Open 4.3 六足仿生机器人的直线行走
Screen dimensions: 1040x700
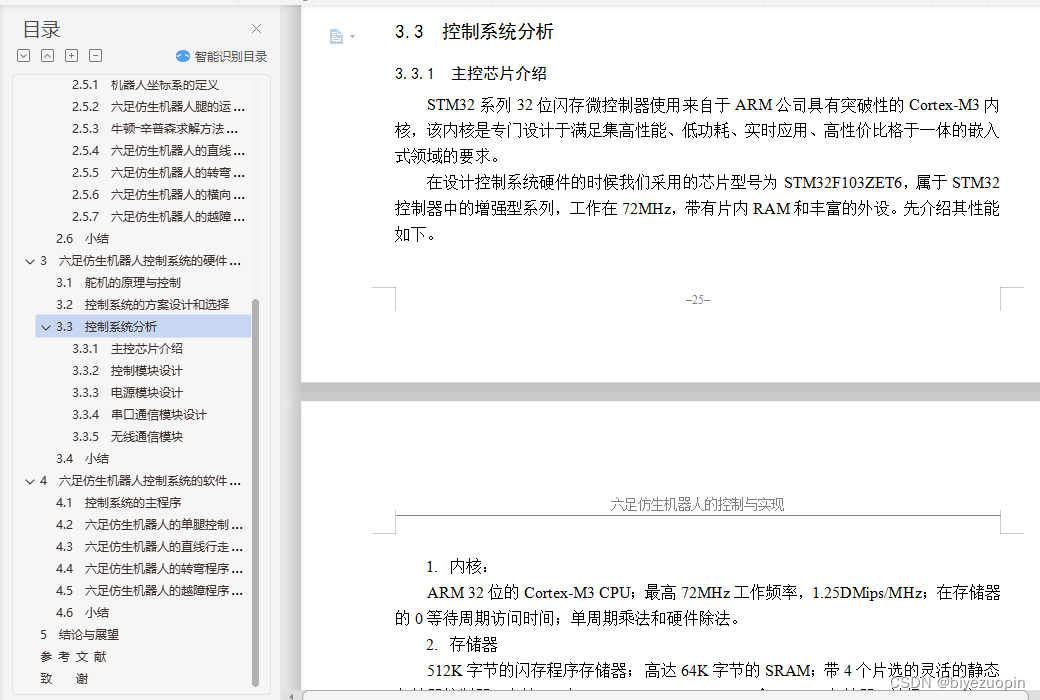(x=150, y=547)
